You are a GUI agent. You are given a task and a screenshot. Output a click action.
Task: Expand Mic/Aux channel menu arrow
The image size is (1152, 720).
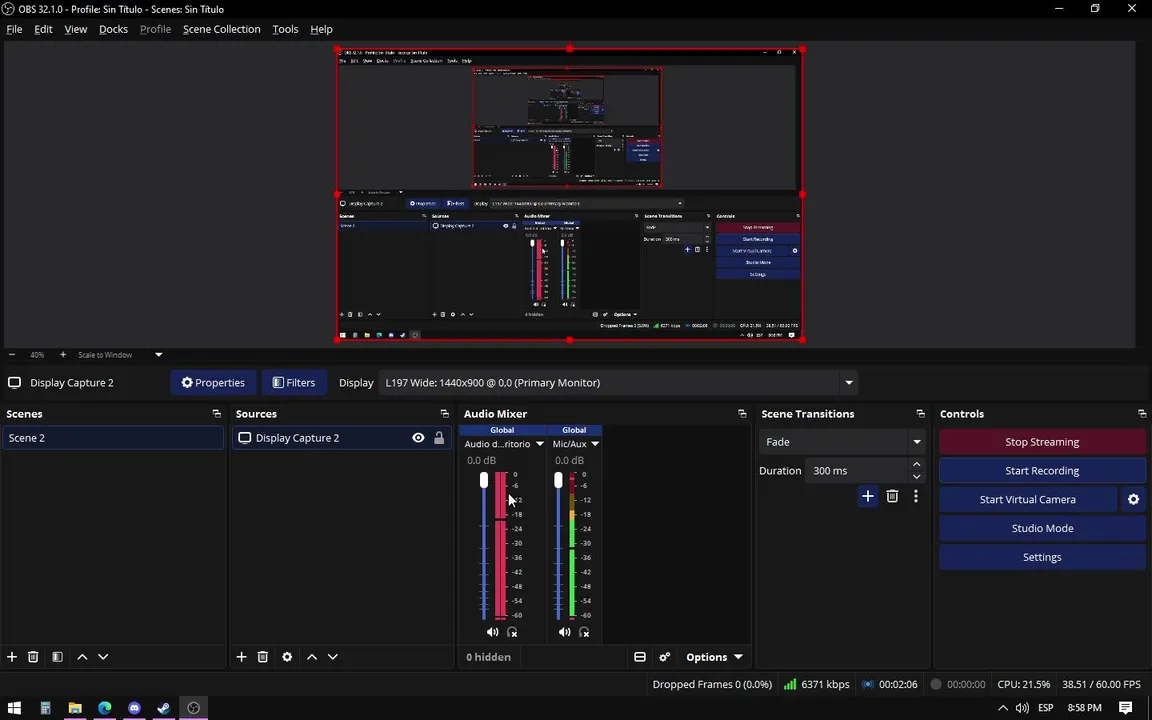(595, 444)
